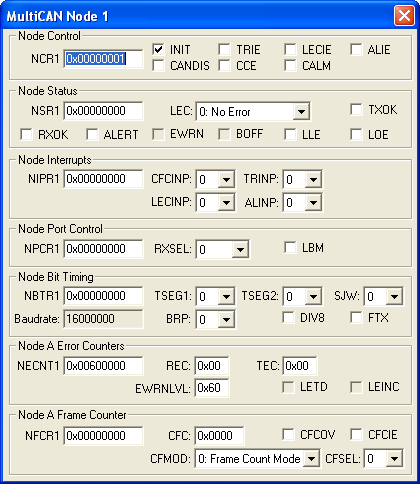Toggle the LLE checkbox
The image size is (420, 484).
pos(290,135)
